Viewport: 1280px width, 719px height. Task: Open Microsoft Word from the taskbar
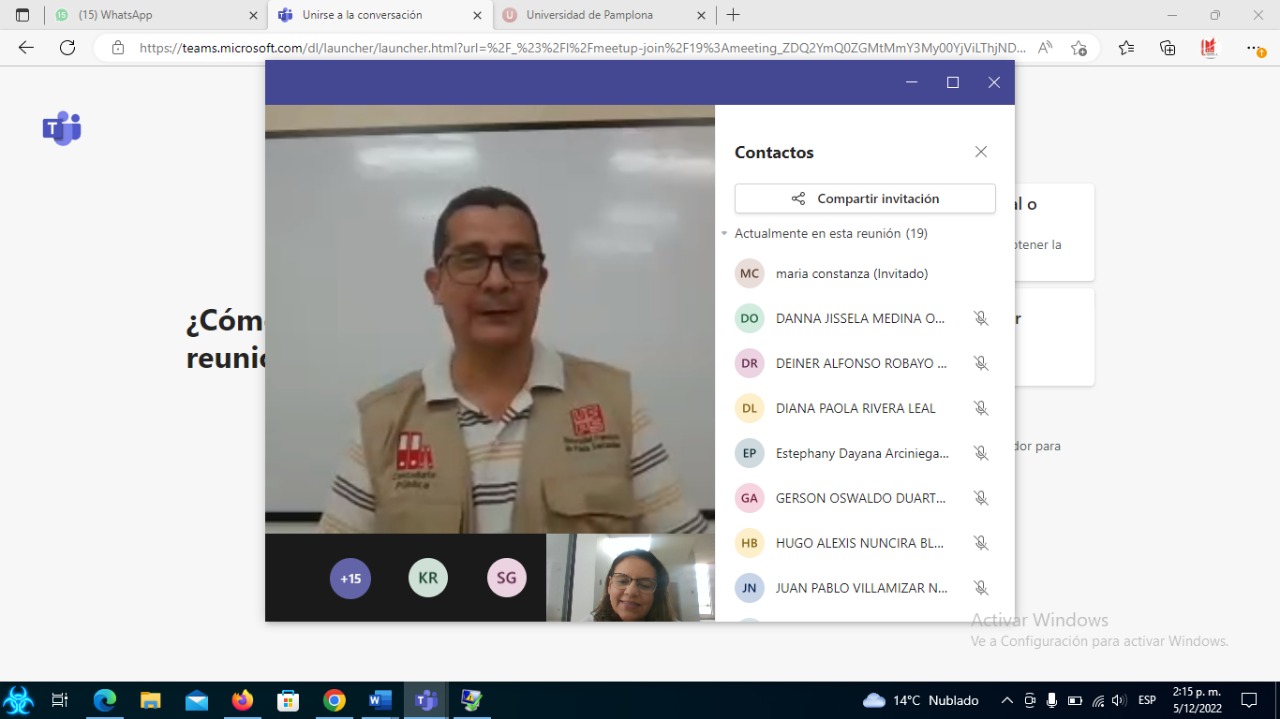[380, 700]
